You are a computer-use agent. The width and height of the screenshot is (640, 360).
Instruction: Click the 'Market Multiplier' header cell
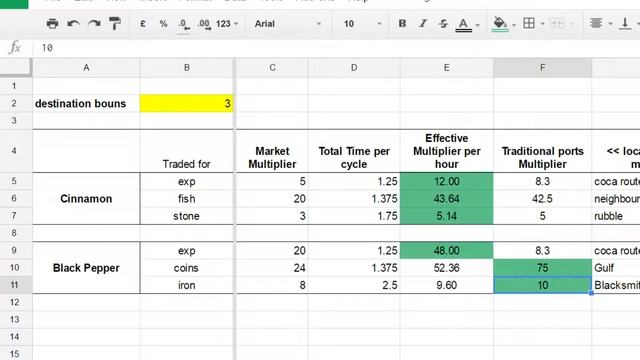coord(272,151)
